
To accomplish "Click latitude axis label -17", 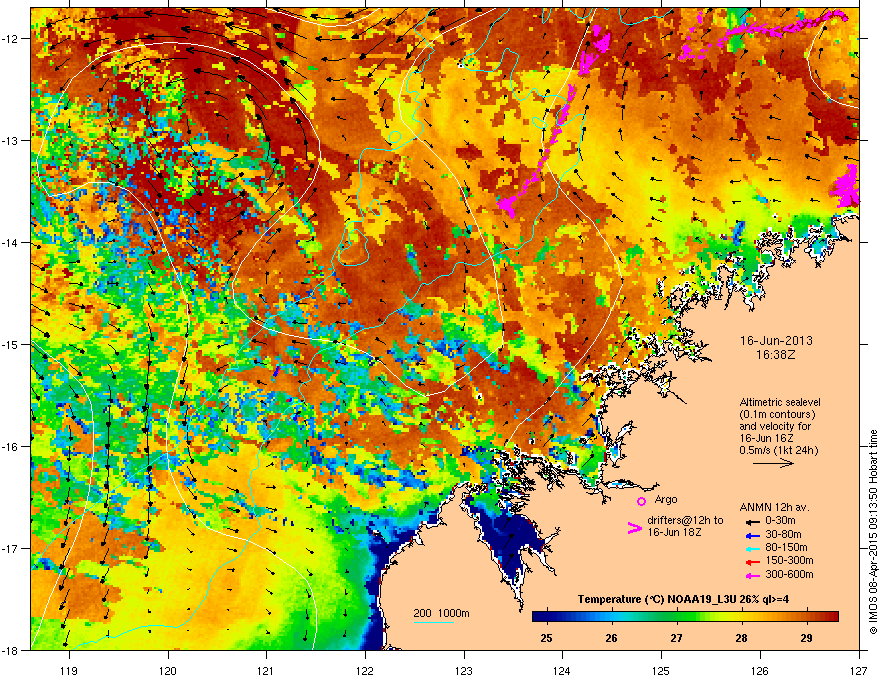I will pyautogui.click(x=10, y=548).
